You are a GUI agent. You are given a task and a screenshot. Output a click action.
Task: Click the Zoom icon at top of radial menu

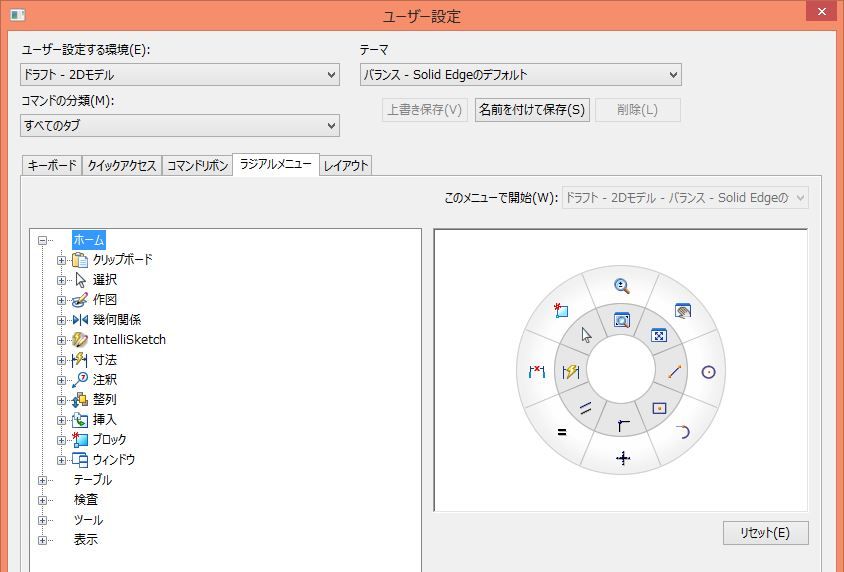[x=622, y=286]
